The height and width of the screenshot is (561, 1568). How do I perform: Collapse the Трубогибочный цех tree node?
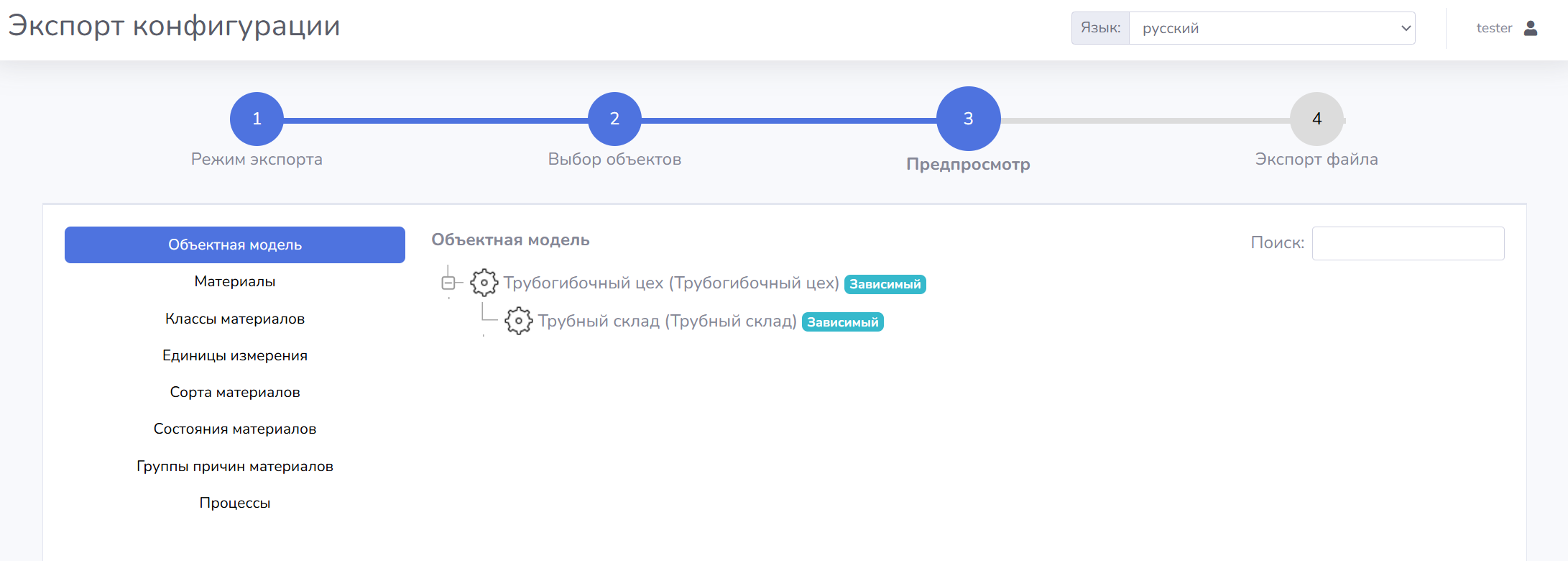pos(448,283)
